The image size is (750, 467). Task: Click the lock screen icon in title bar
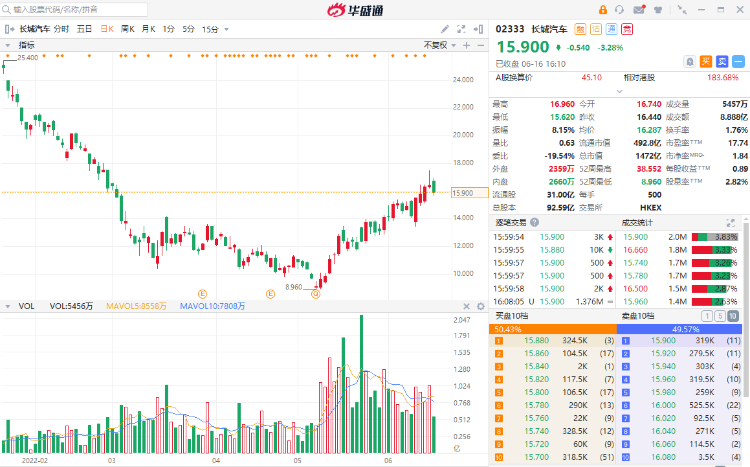pos(603,10)
